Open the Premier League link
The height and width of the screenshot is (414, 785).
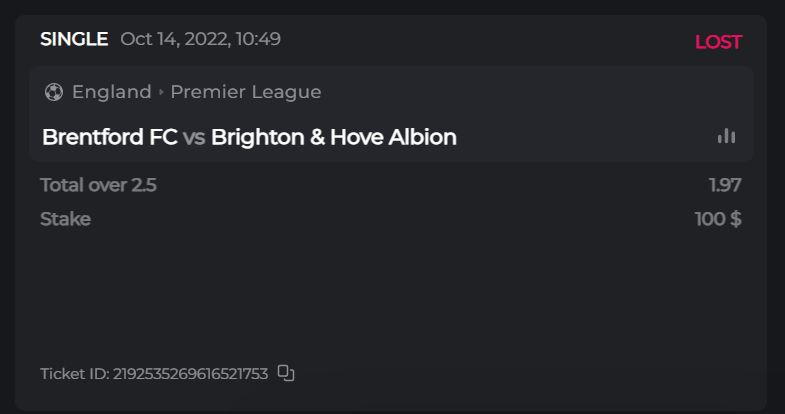(x=246, y=92)
